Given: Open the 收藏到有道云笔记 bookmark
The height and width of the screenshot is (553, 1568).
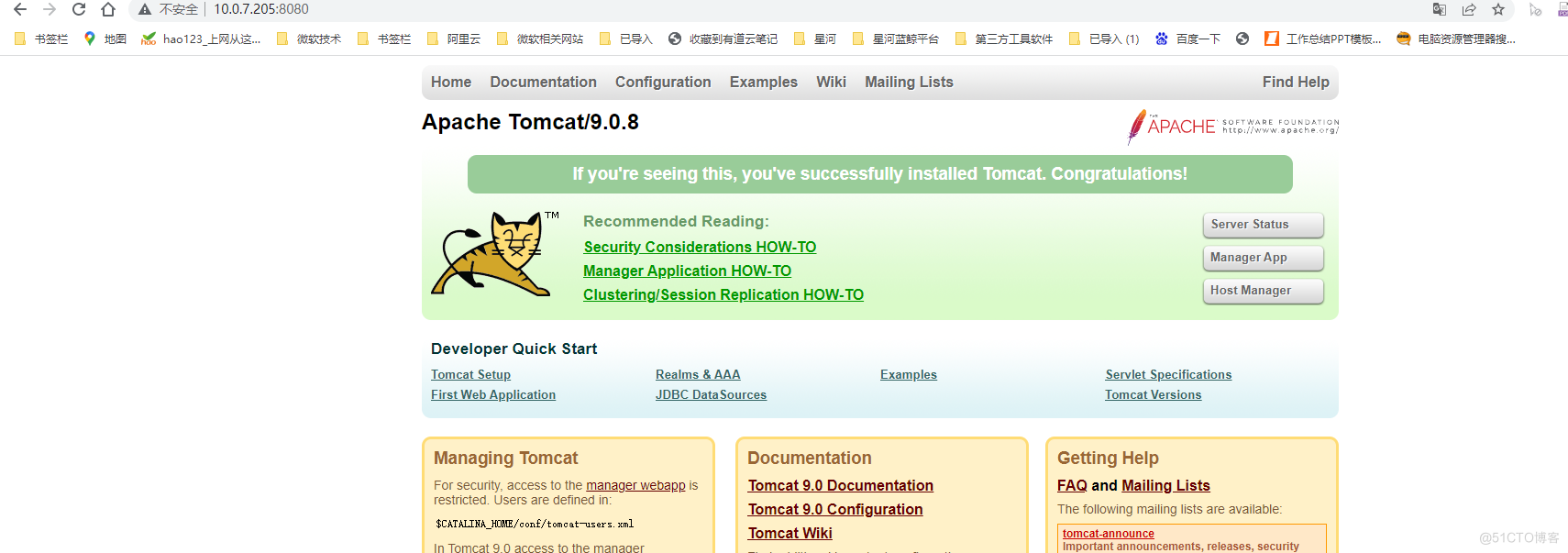Looking at the screenshot, I should 723,39.
